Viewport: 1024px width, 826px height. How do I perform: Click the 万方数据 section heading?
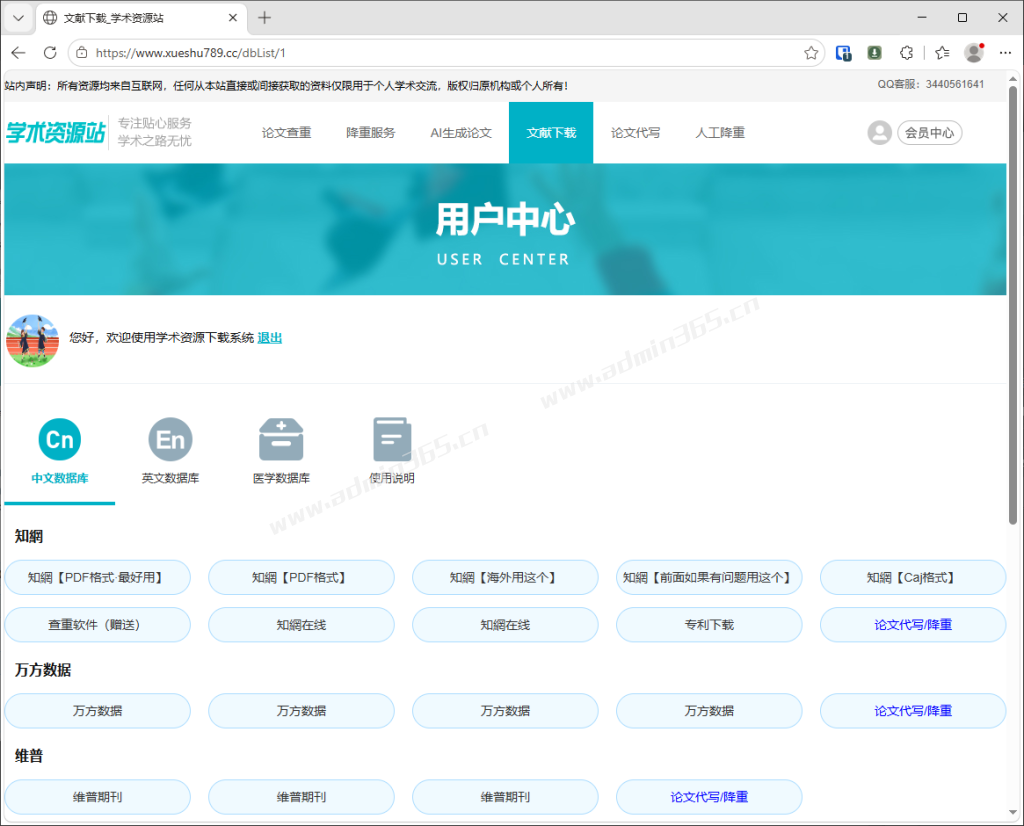(42, 670)
